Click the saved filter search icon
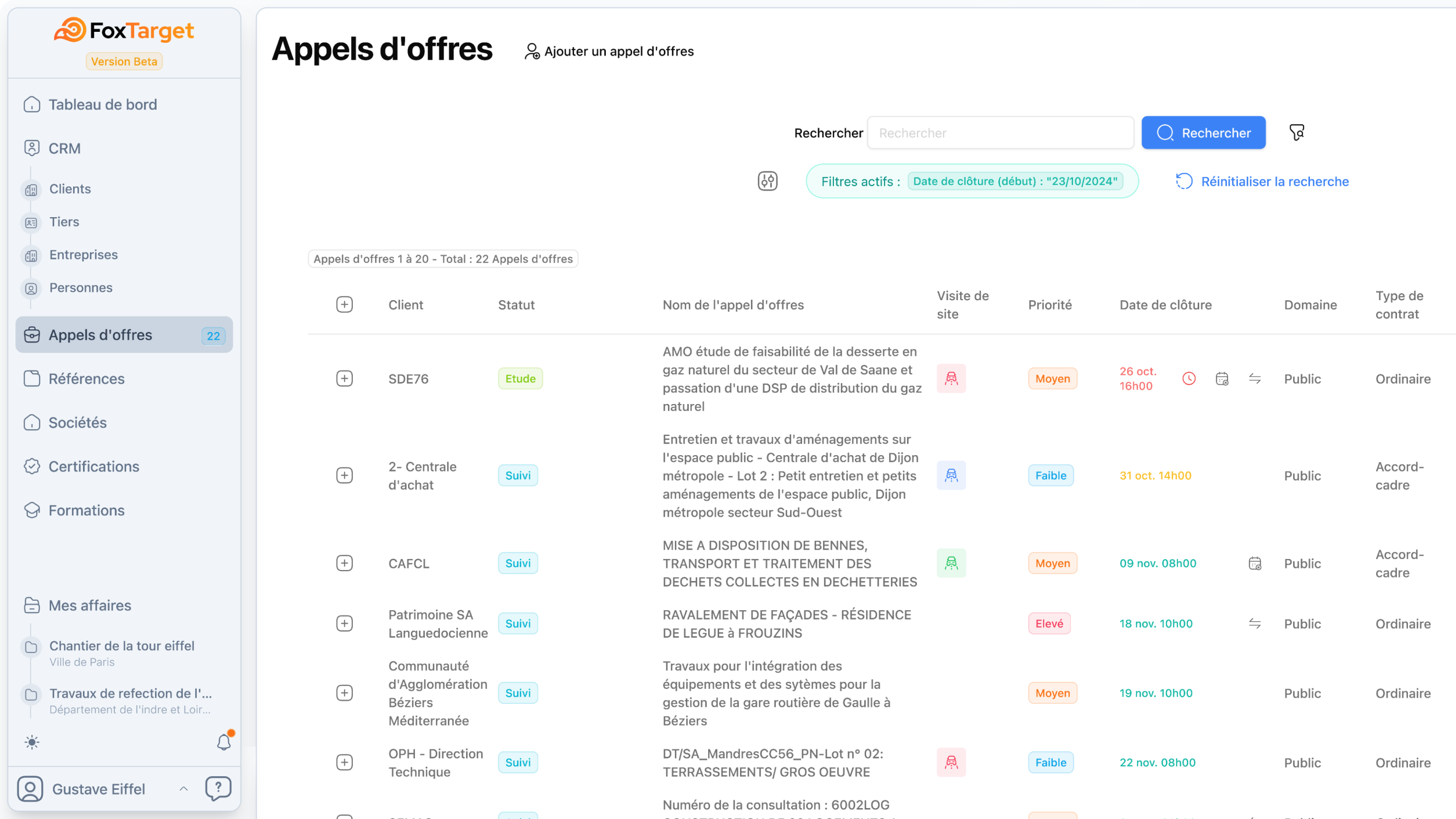Screen dimensions: 1456x819 click(1297, 132)
